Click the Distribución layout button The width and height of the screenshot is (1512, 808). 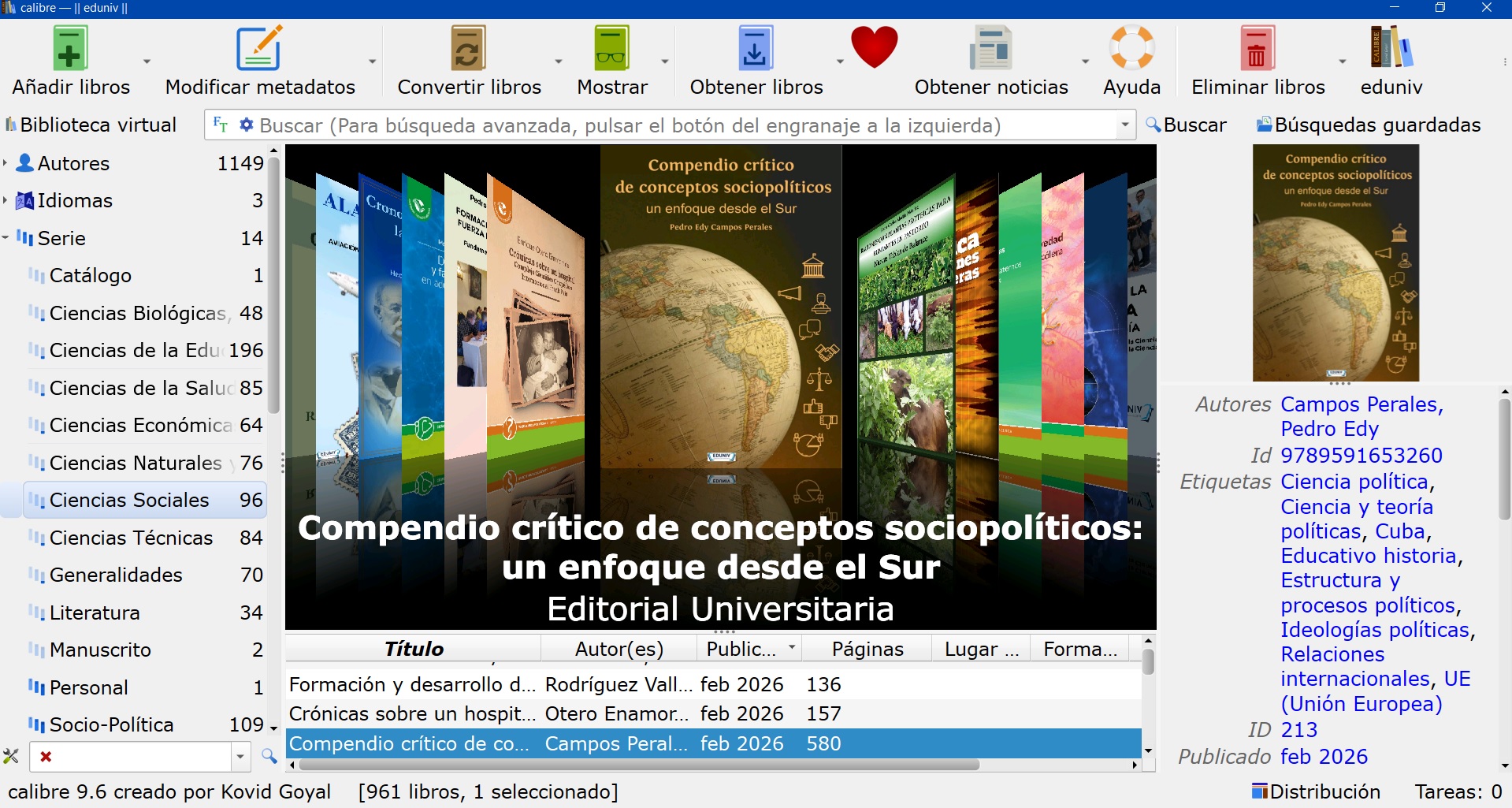click(1316, 791)
